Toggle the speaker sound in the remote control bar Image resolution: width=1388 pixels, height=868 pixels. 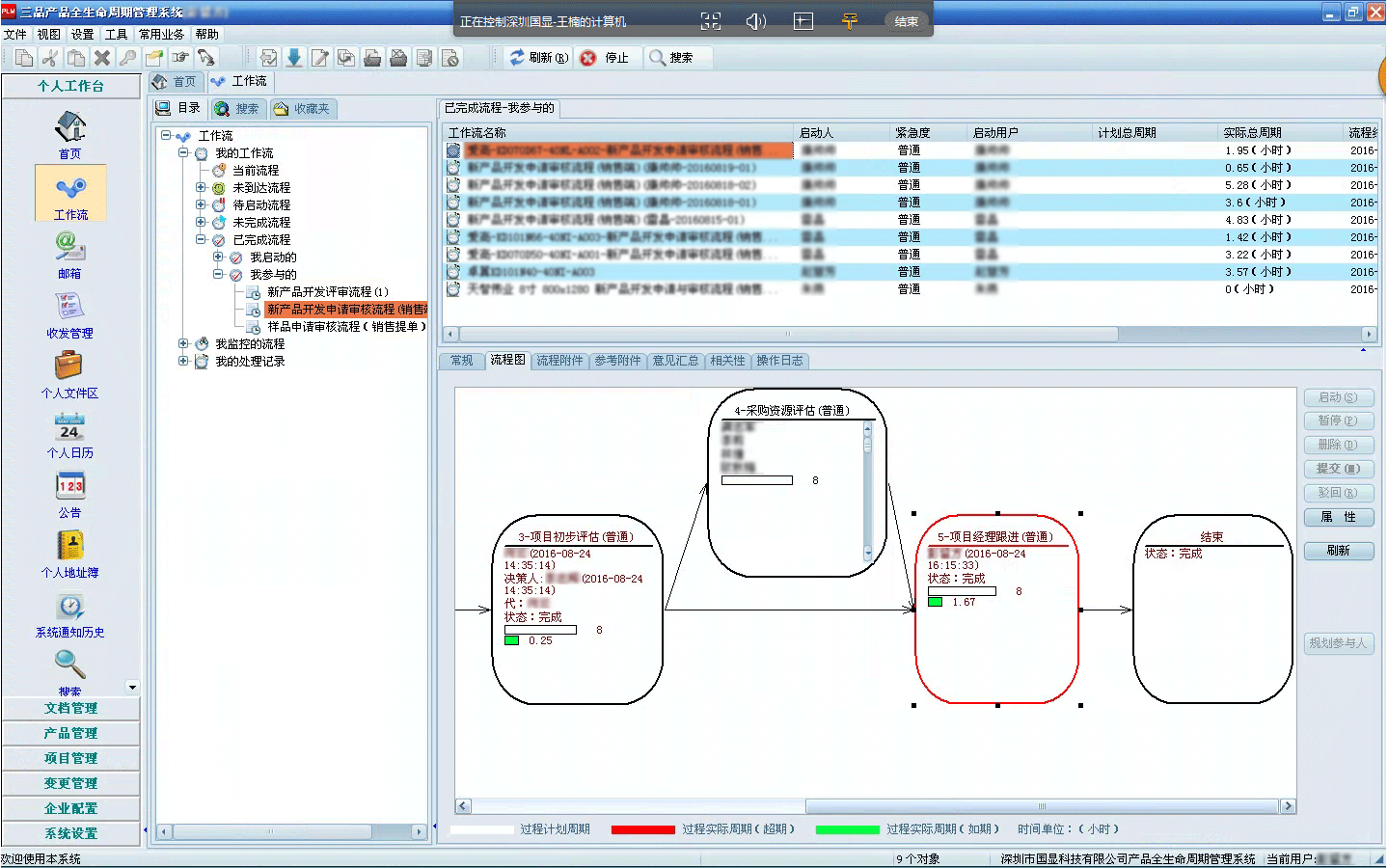tap(756, 21)
